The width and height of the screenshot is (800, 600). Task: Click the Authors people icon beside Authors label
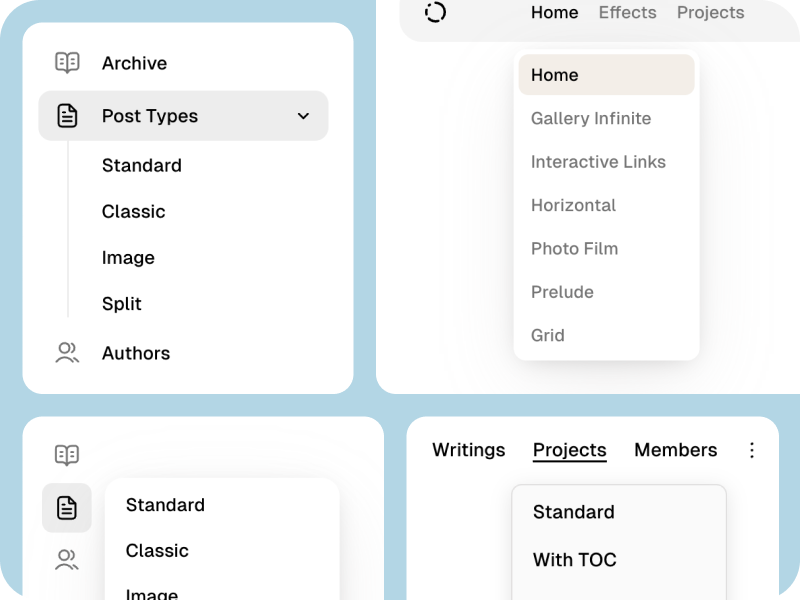[x=67, y=353]
